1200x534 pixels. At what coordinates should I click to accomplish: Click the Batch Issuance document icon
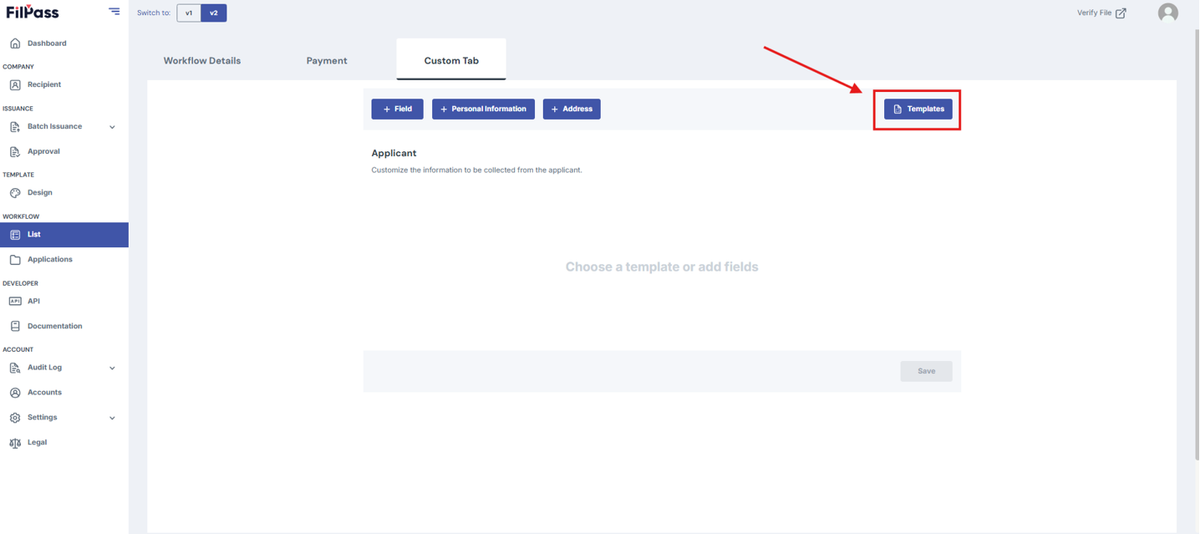[15, 127]
